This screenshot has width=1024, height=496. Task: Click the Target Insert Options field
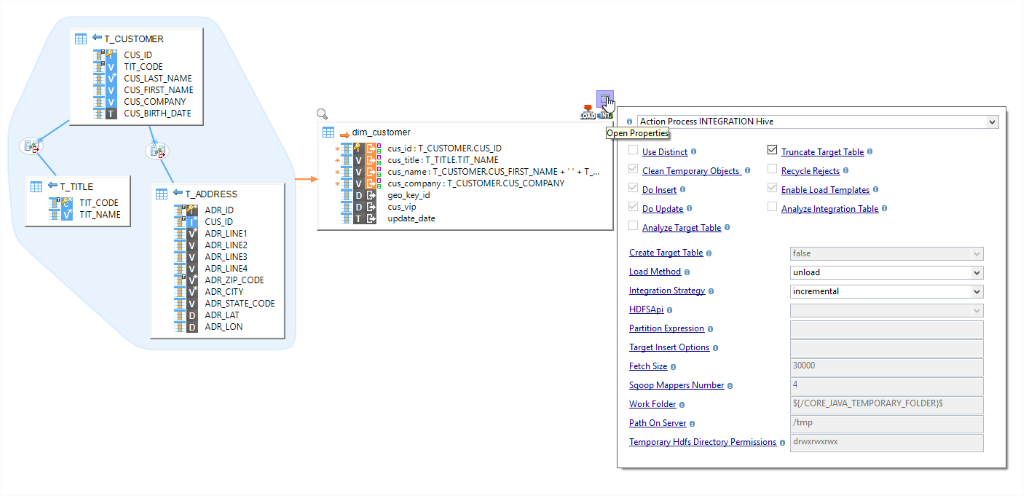[887, 348]
